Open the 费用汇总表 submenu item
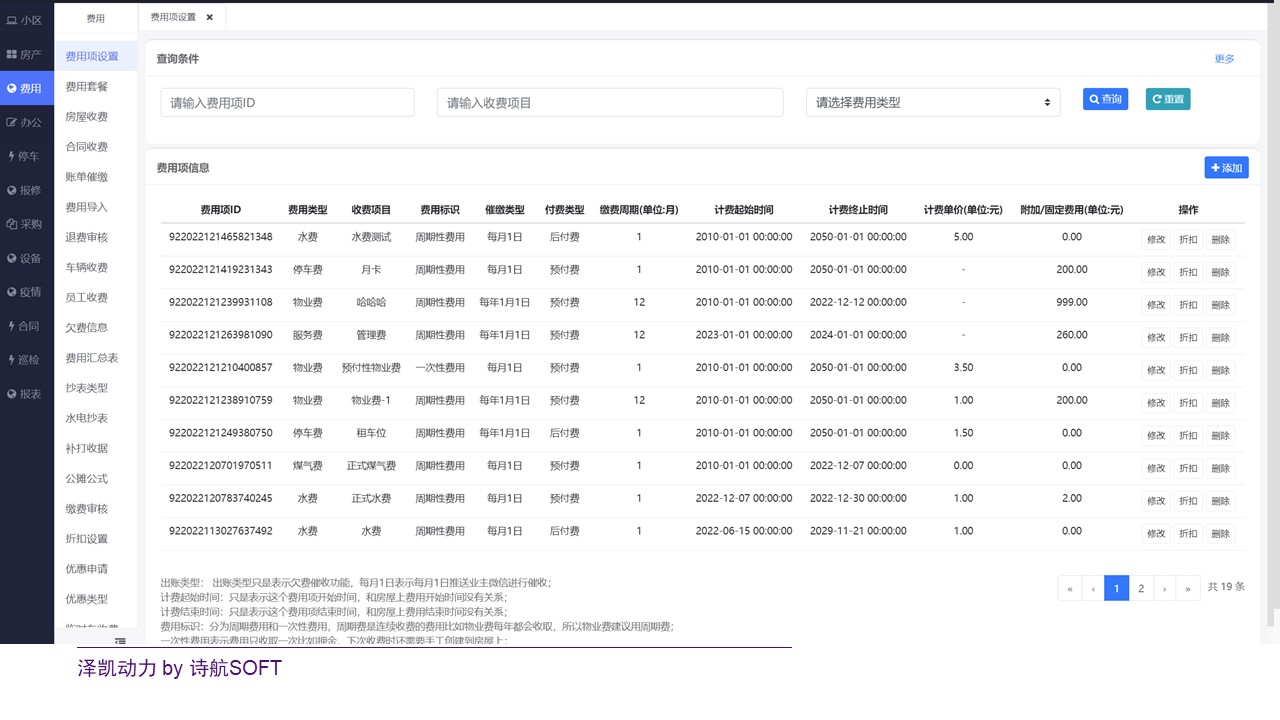This screenshot has height=720, width=1280. [x=96, y=357]
